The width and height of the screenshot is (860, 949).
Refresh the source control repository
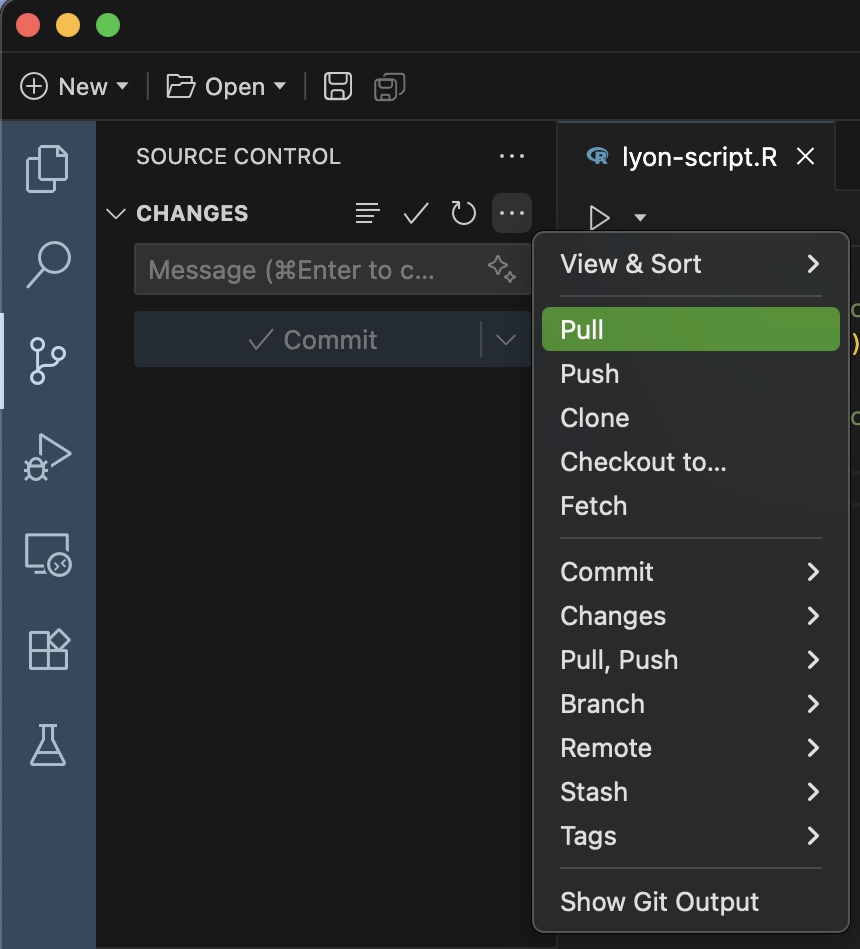point(463,213)
